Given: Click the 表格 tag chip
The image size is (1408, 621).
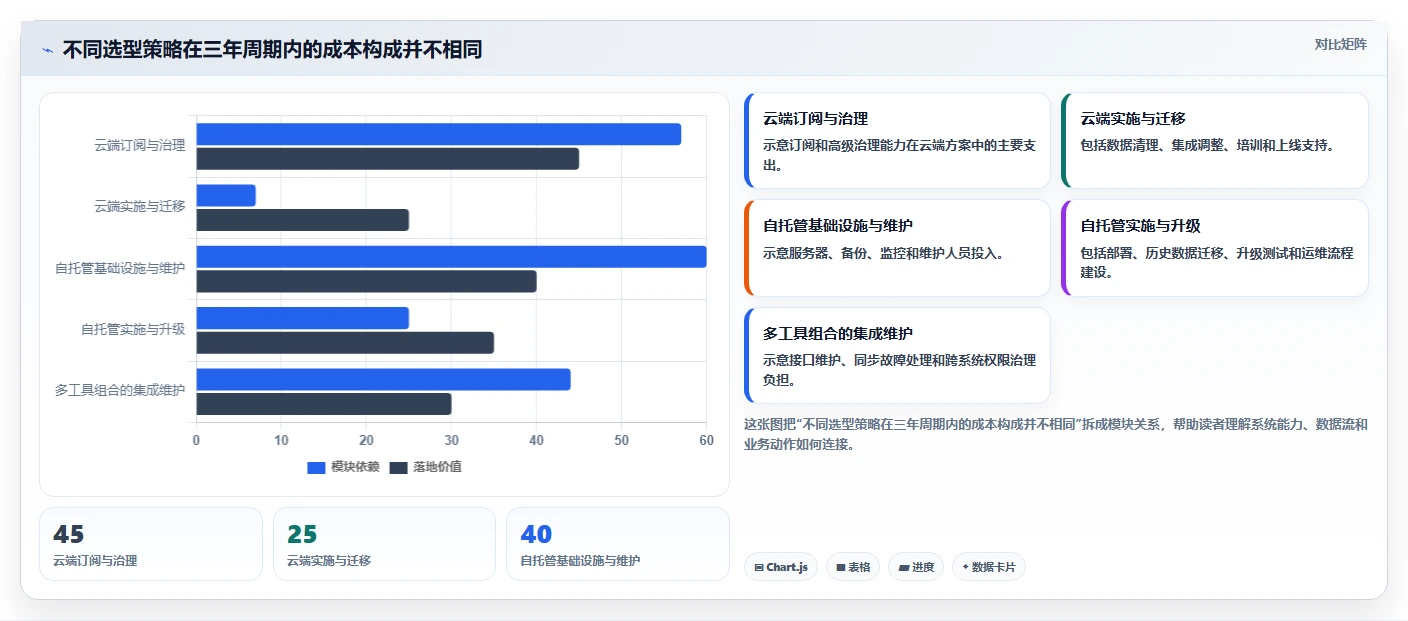Looking at the screenshot, I should tap(853, 567).
